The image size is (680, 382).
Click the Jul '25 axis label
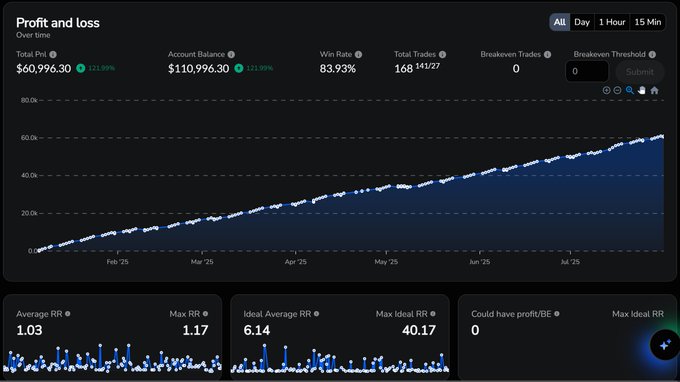pyautogui.click(x=570, y=262)
